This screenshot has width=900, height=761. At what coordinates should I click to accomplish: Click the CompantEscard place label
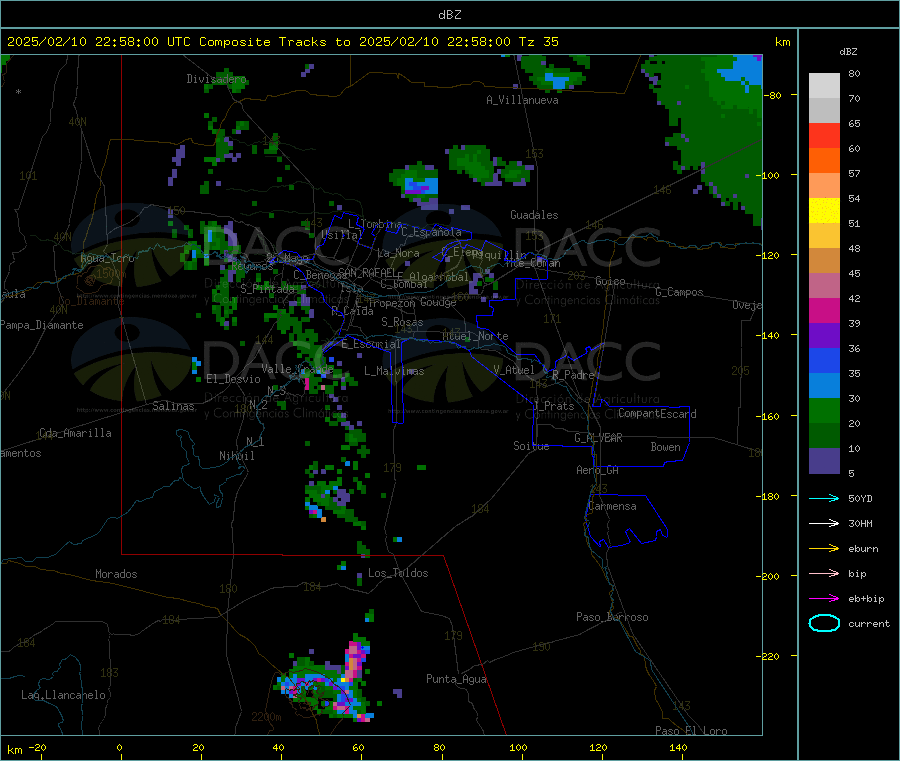point(657,414)
